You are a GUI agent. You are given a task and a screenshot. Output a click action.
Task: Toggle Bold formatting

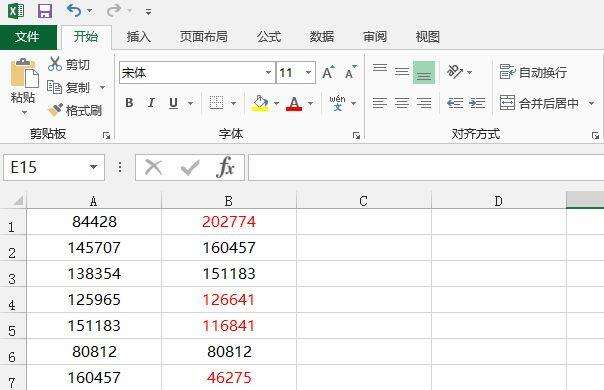point(129,103)
